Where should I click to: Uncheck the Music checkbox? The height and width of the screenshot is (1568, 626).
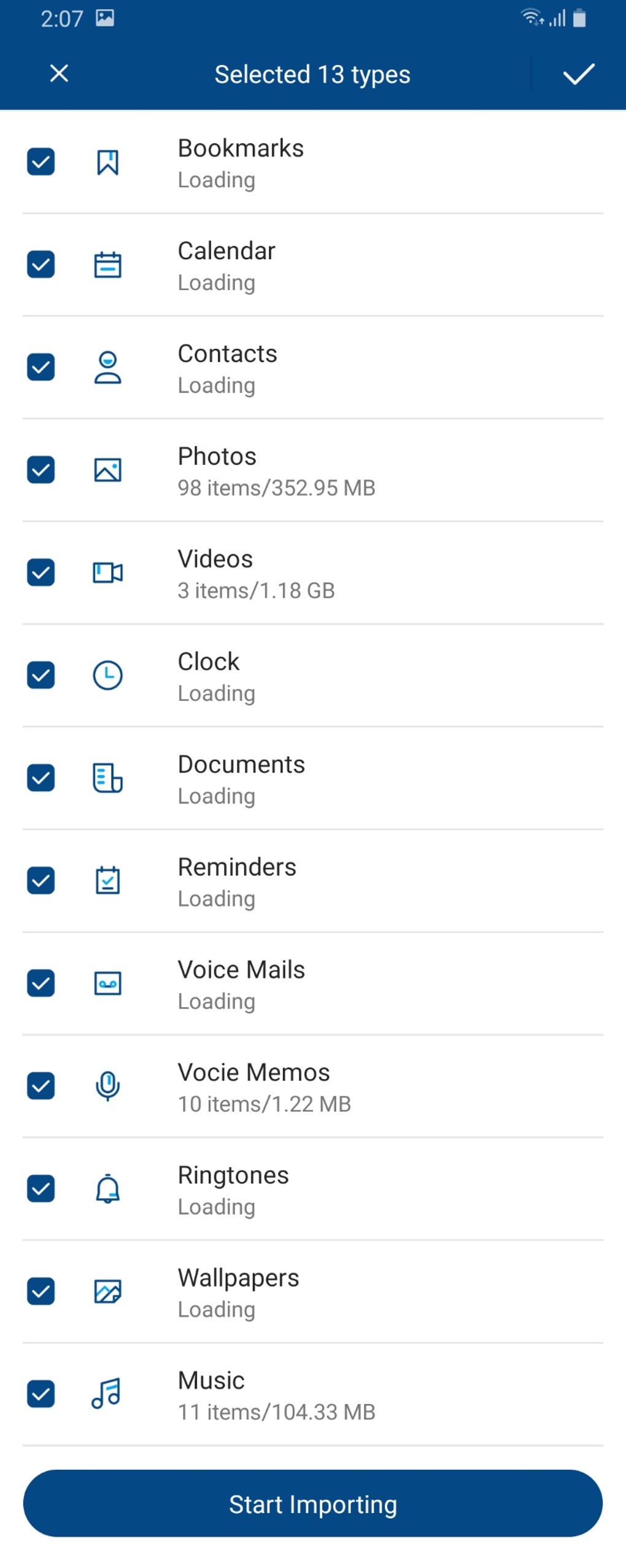(x=41, y=1394)
